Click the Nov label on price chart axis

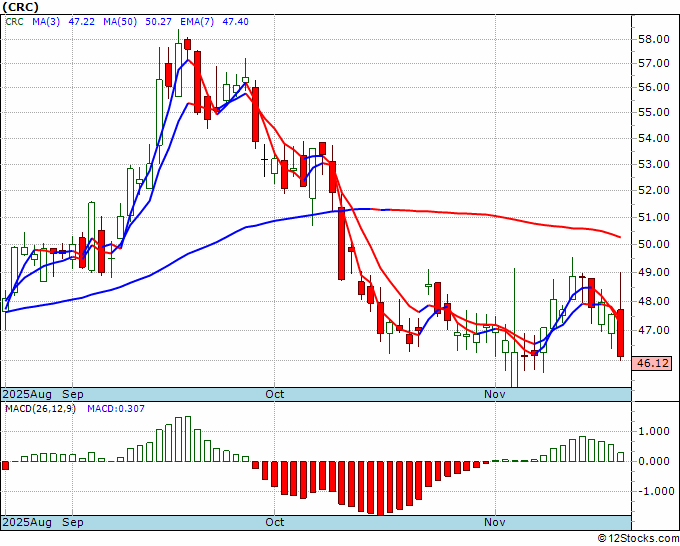click(495, 395)
